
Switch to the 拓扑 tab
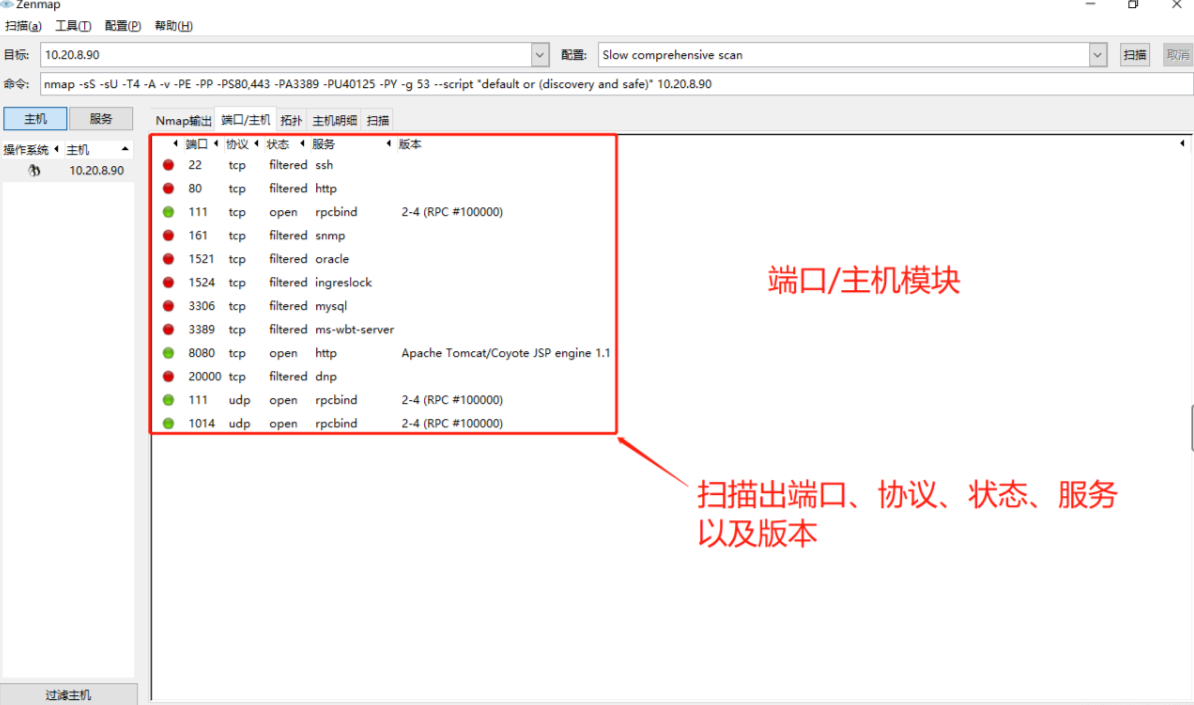291,120
